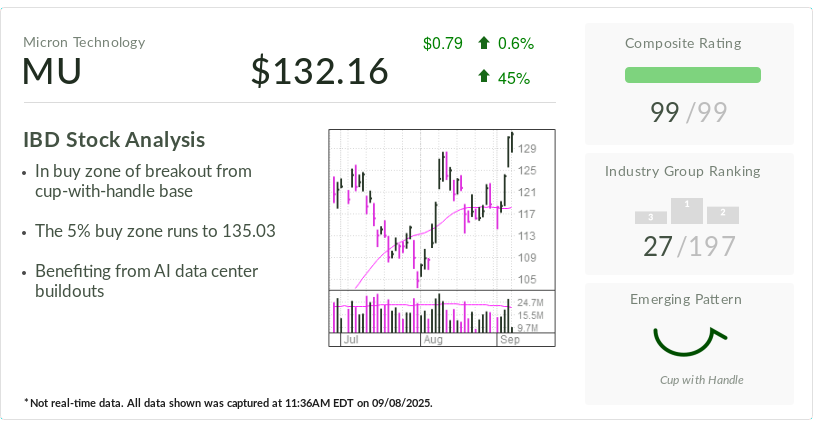816x430 pixels.
Task: Click the AI data center buildouts bullet
Action: coord(146,281)
